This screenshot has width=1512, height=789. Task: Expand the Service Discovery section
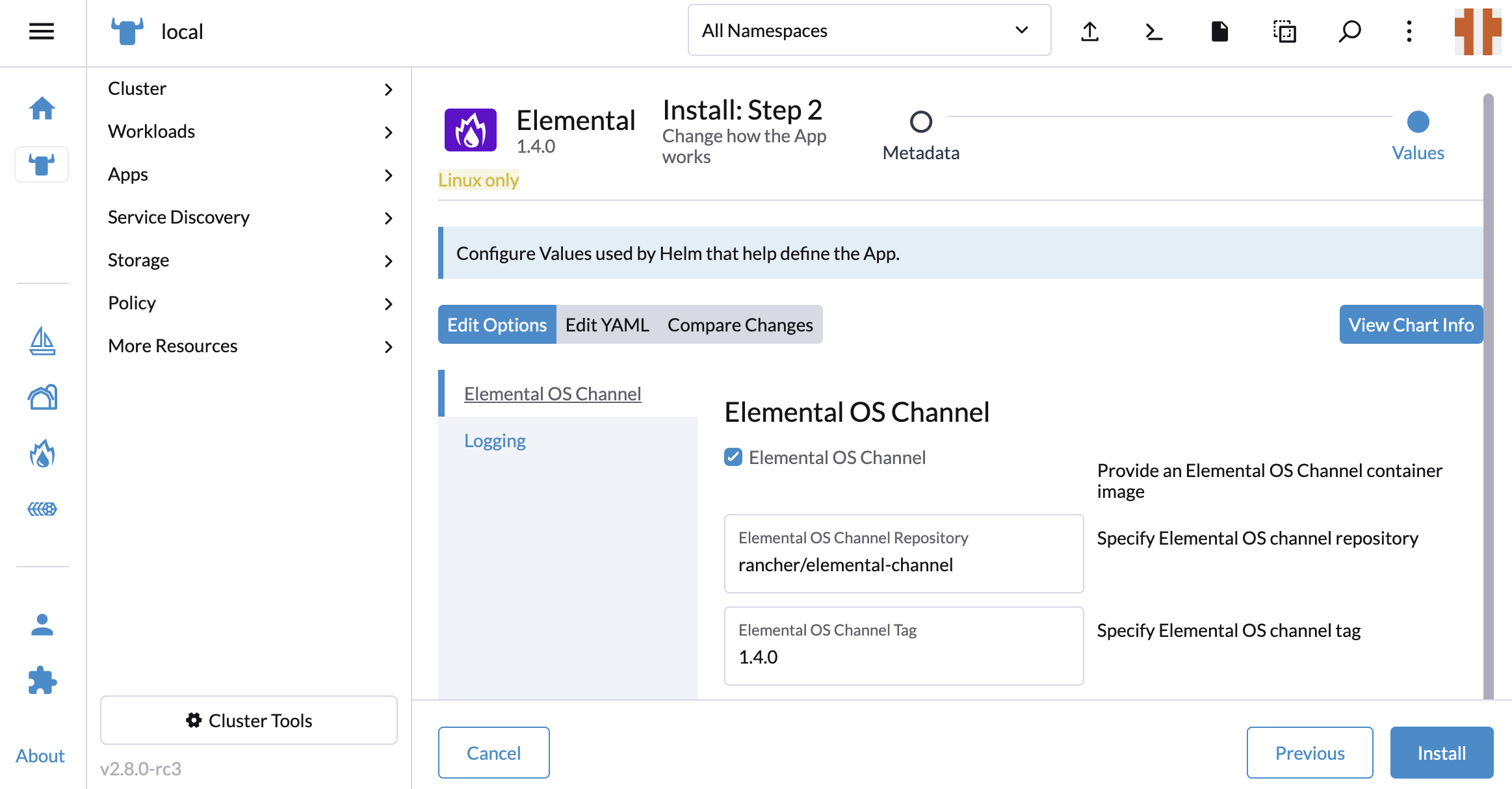tap(250, 217)
